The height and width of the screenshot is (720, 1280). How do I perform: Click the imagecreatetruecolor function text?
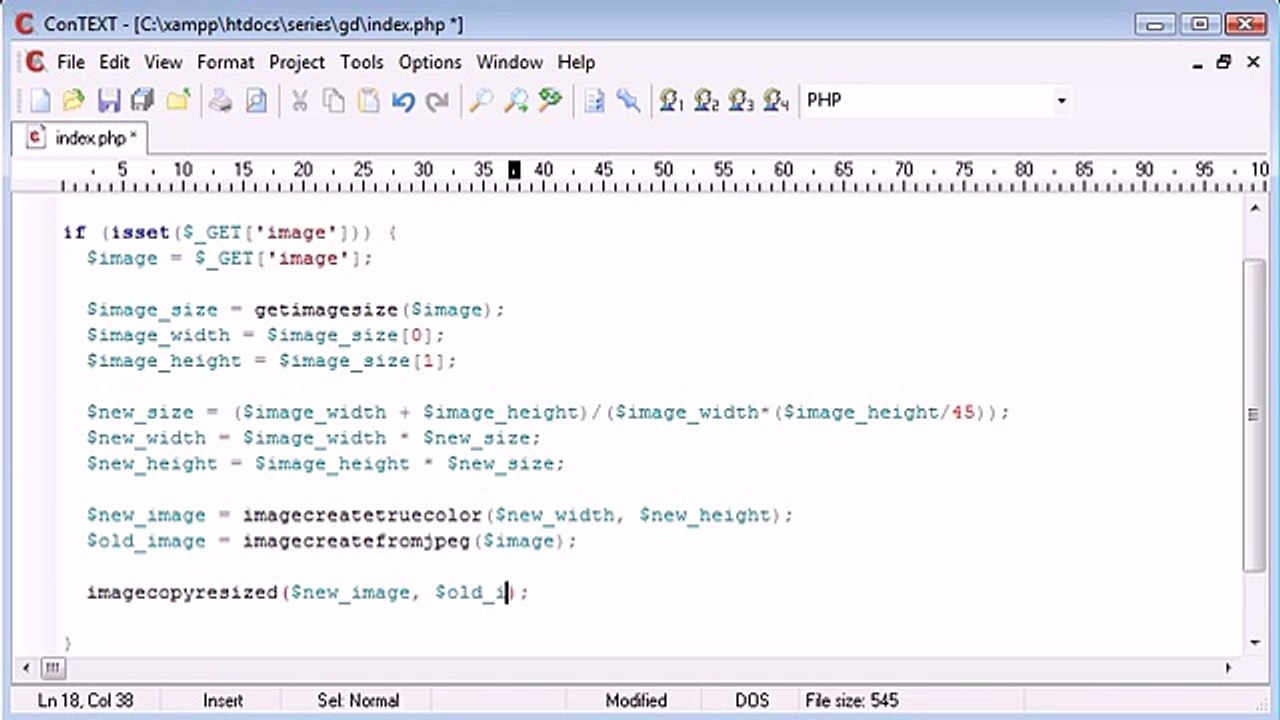[364, 515]
